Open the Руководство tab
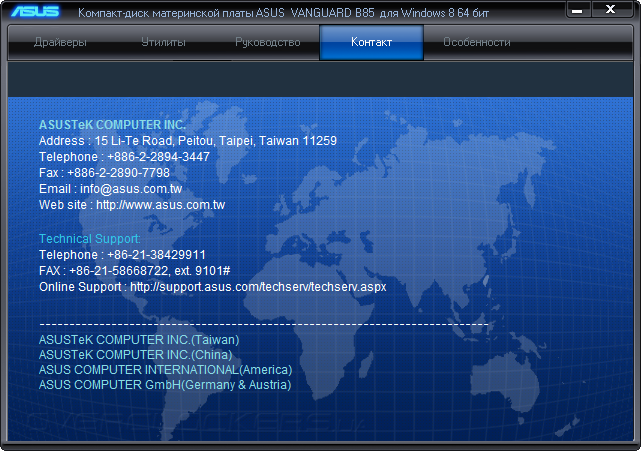Image resolution: width=641 pixels, height=451 pixels. pyautogui.click(x=267, y=42)
